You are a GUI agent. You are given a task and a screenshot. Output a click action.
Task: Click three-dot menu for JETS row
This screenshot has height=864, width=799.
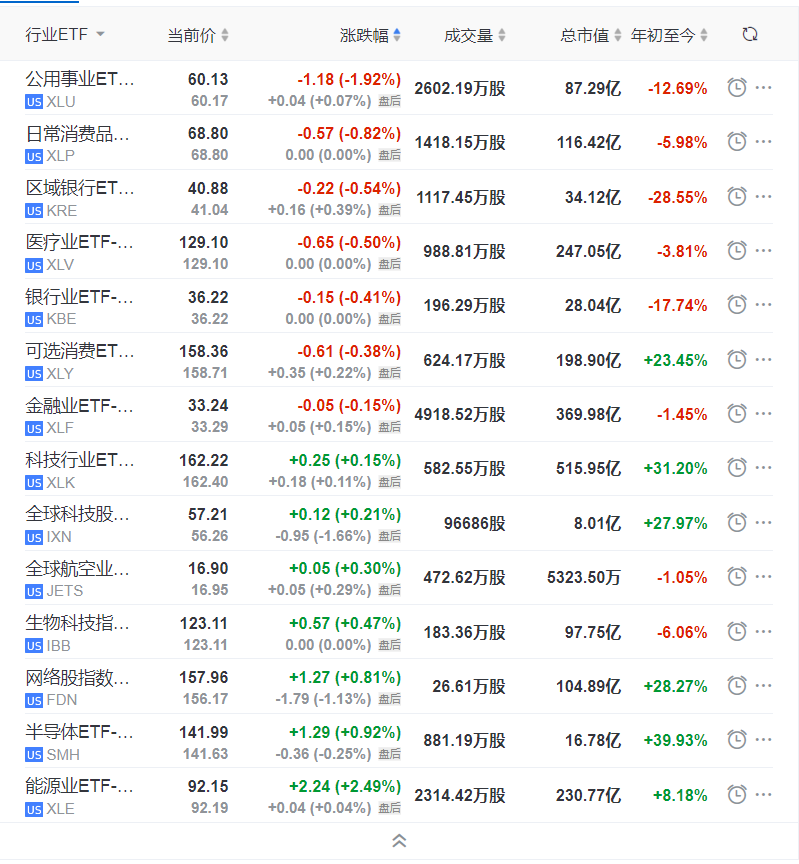(x=764, y=577)
